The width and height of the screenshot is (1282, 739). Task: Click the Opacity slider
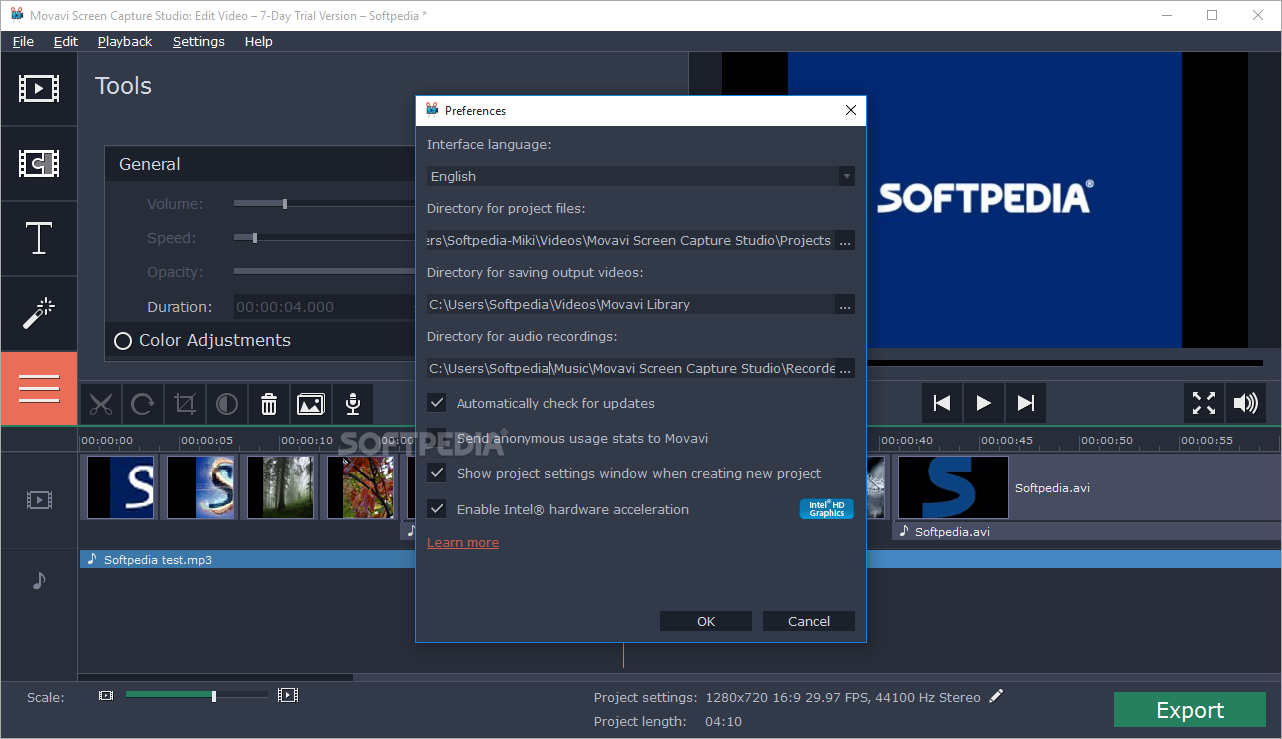pyautogui.click(x=324, y=272)
